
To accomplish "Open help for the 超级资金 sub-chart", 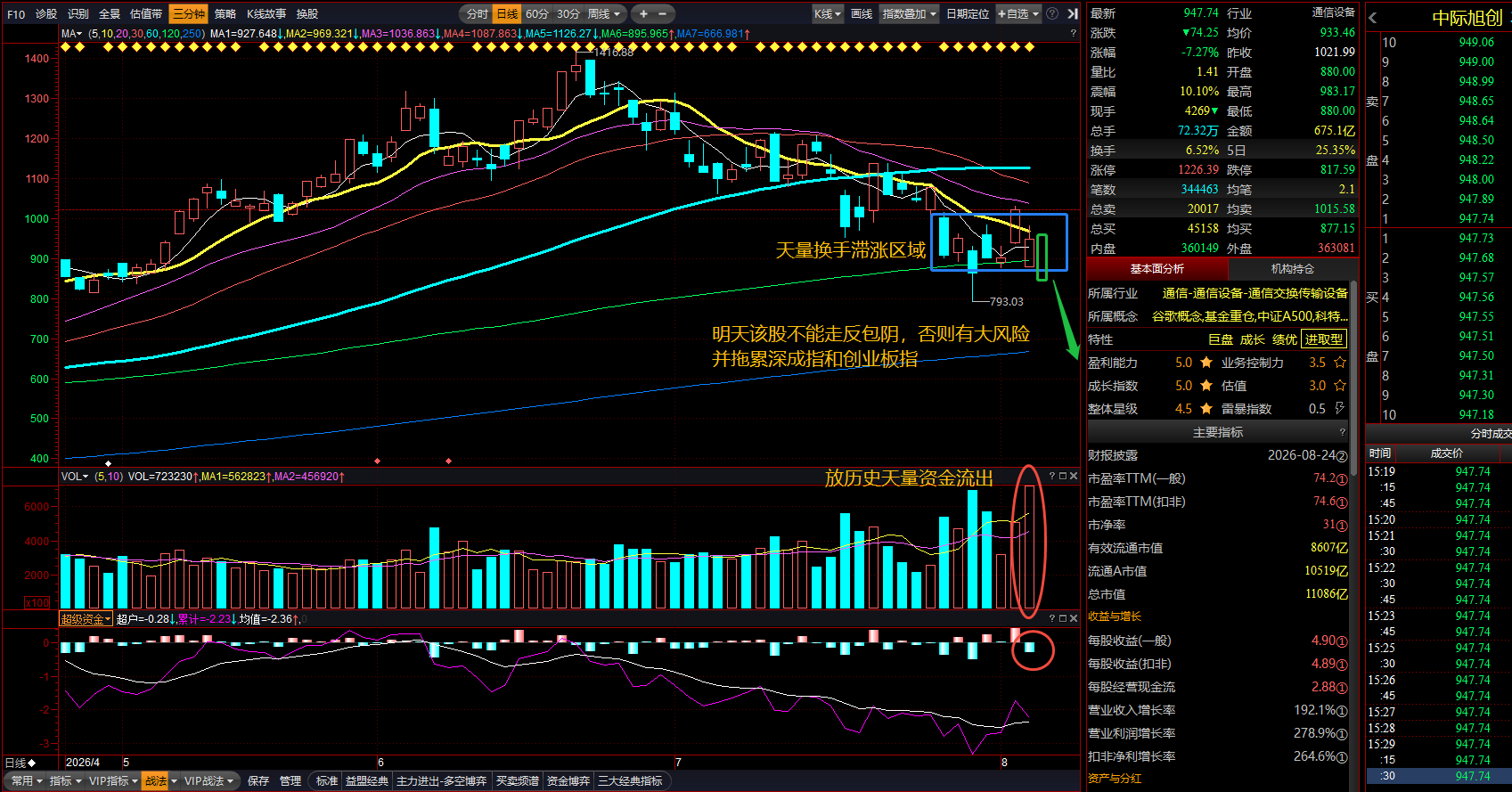I will [1051, 618].
